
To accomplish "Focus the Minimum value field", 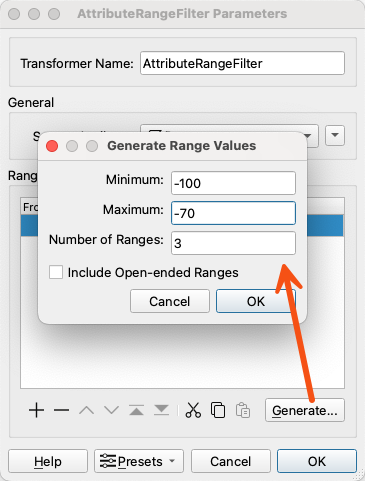I will (x=233, y=183).
